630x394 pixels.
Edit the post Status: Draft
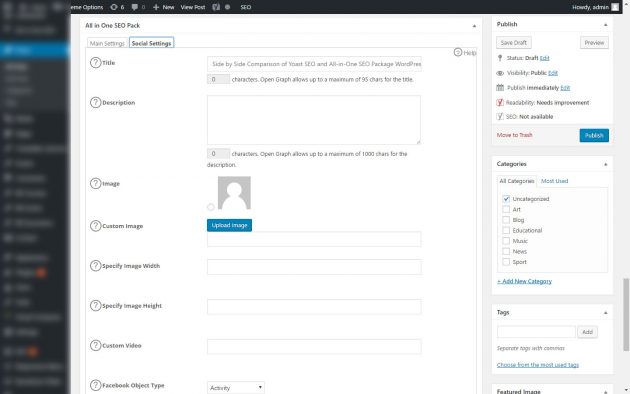click(544, 58)
